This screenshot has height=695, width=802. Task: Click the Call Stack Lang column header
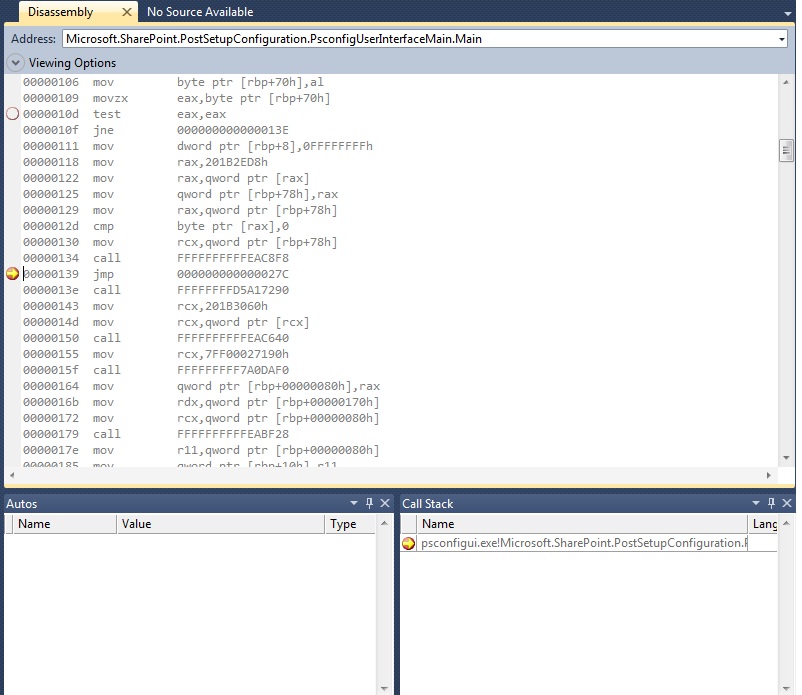[763, 524]
